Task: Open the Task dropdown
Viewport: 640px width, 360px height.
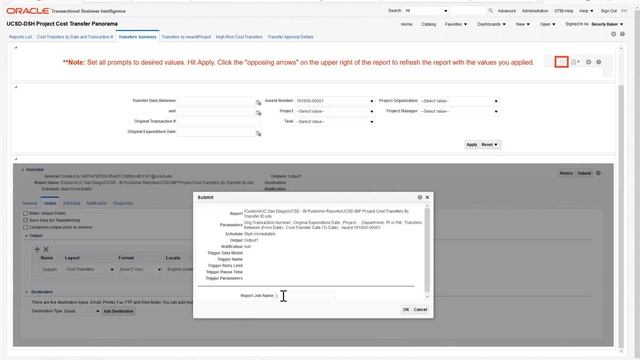Action: coord(371,122)
